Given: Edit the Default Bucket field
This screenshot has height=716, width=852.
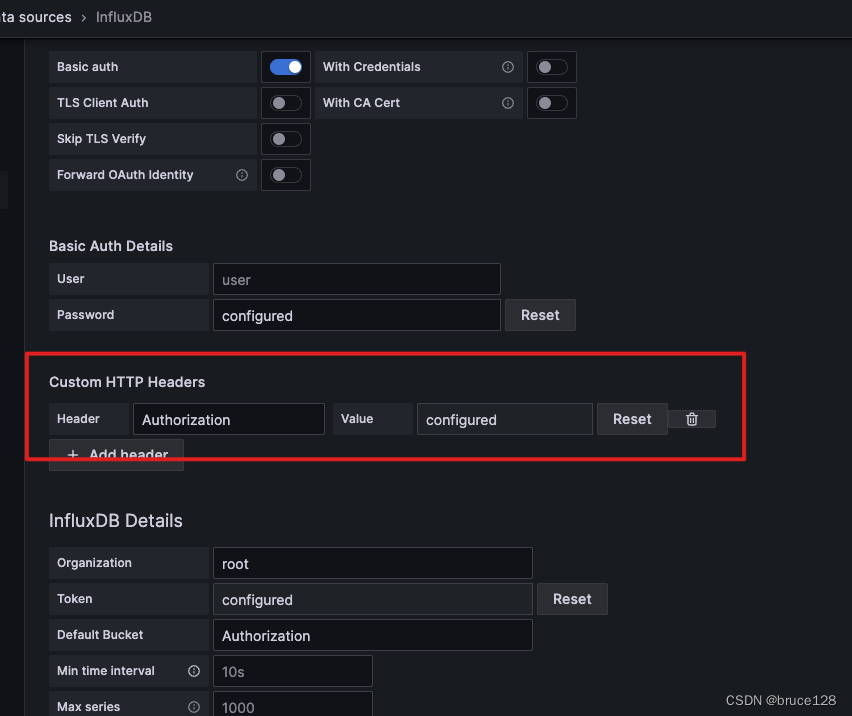Looking at the screenshot, I should 373,635.
